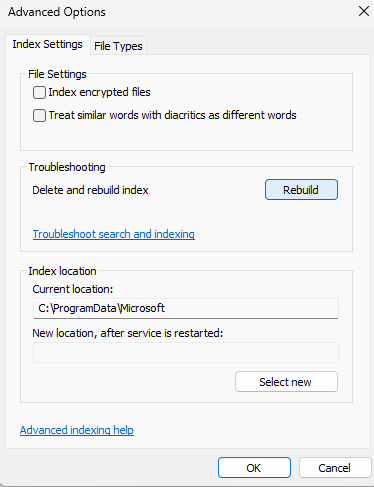The width and height of the screenshot is (374, 487).
Task: Click the Index location group heading
Action: tap(62, 271)
